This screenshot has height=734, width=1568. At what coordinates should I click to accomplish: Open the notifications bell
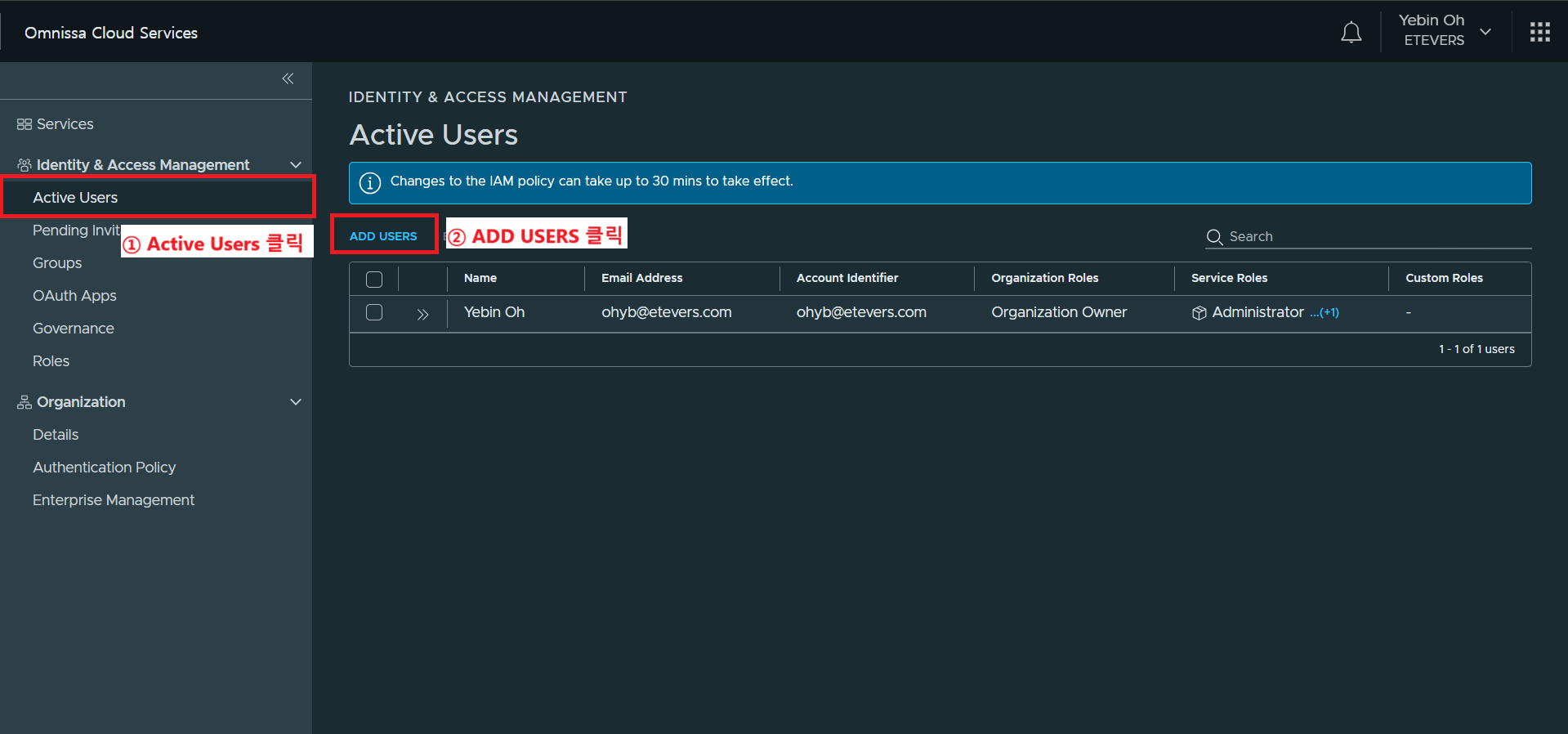[1351, 33]
